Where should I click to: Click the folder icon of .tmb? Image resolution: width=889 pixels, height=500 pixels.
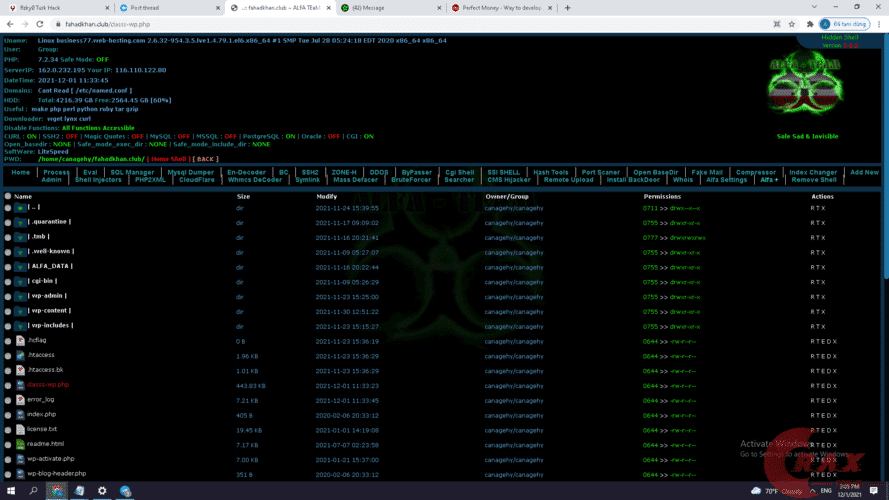point(20,238)
